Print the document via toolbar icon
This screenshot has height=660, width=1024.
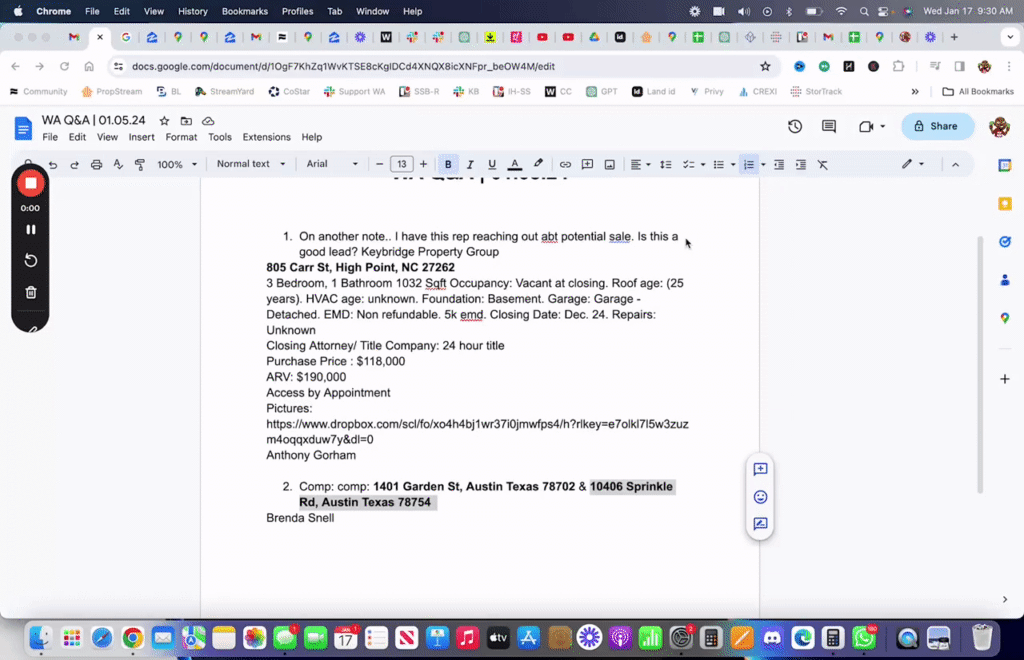point(96,165)
